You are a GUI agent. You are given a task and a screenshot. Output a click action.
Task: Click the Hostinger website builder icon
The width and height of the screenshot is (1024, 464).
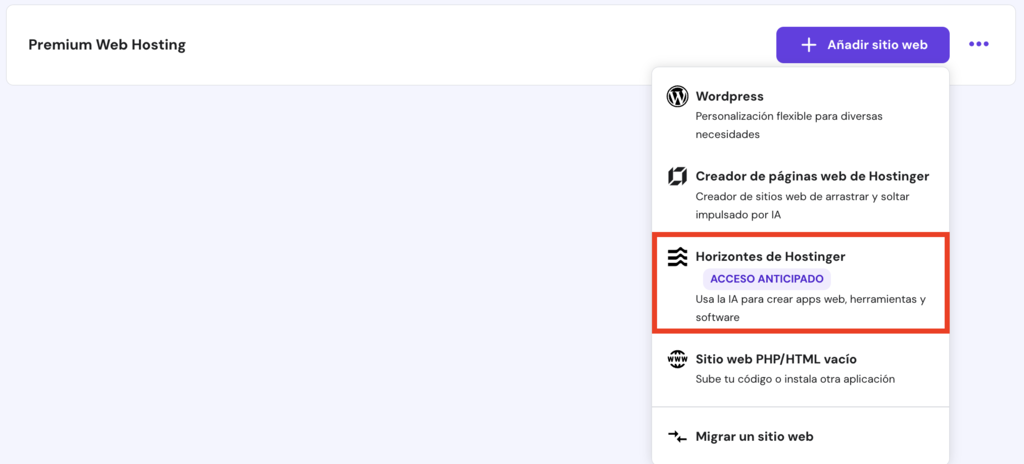point(677,177)
